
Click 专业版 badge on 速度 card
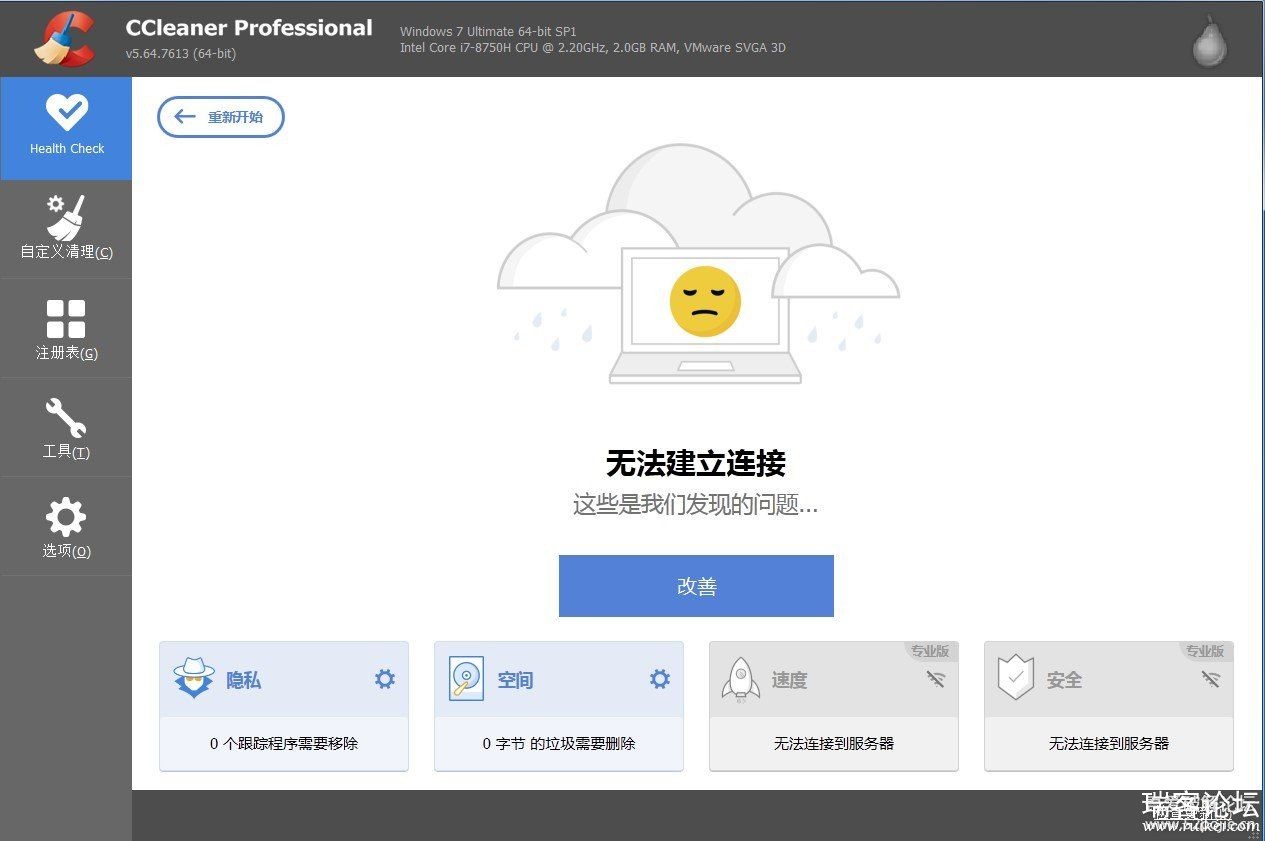click(929, 651)
